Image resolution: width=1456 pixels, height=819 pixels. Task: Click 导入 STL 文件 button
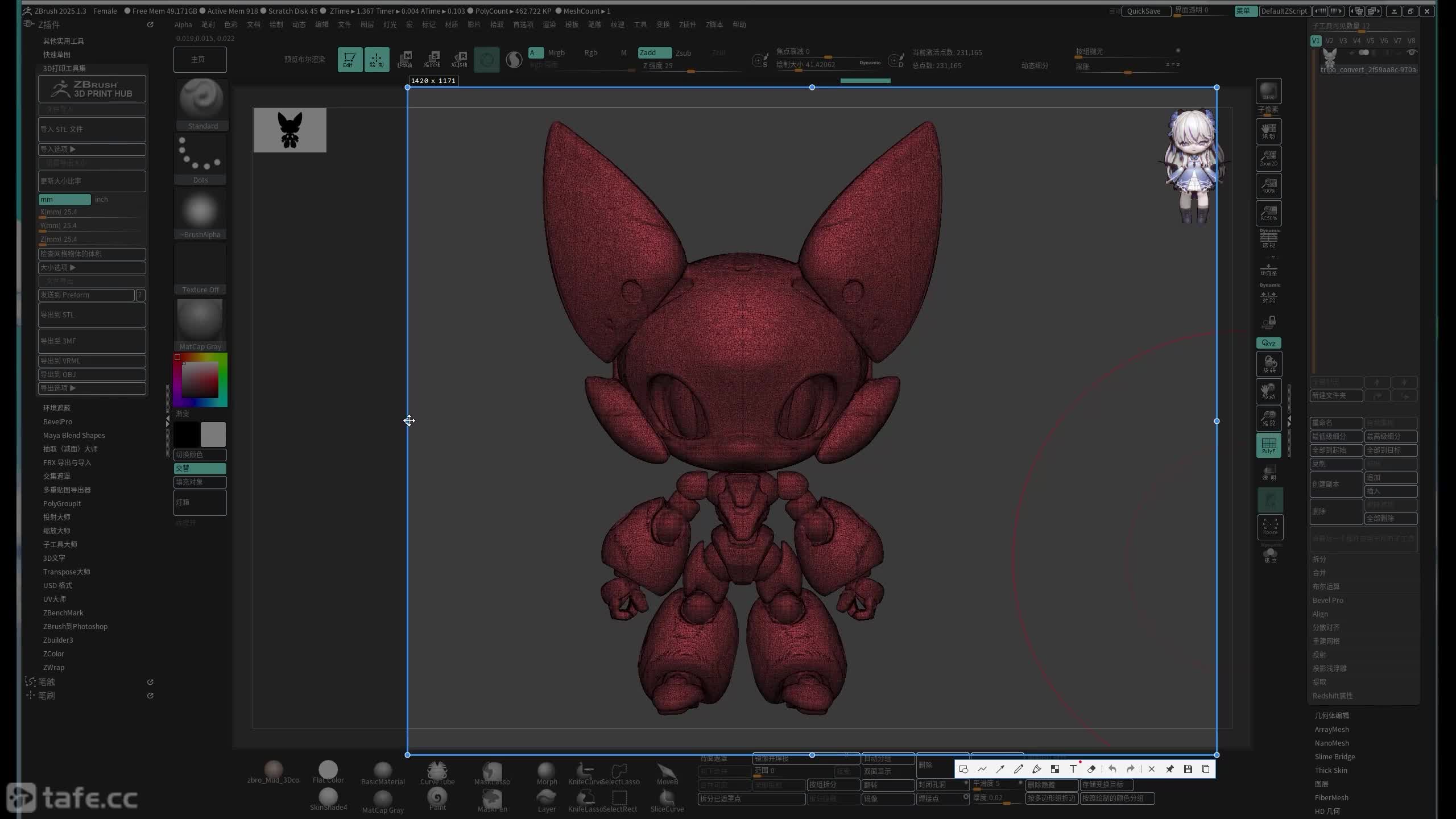(x=92, y=130)
